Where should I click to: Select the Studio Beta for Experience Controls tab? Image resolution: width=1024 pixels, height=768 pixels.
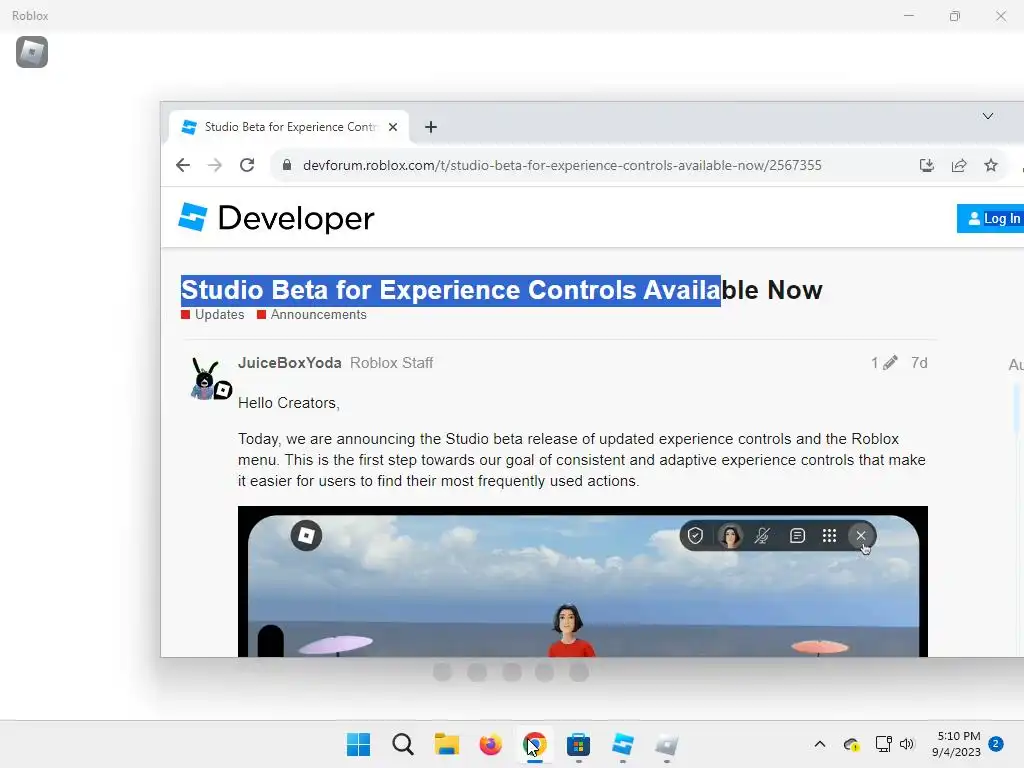pos(289,127)
